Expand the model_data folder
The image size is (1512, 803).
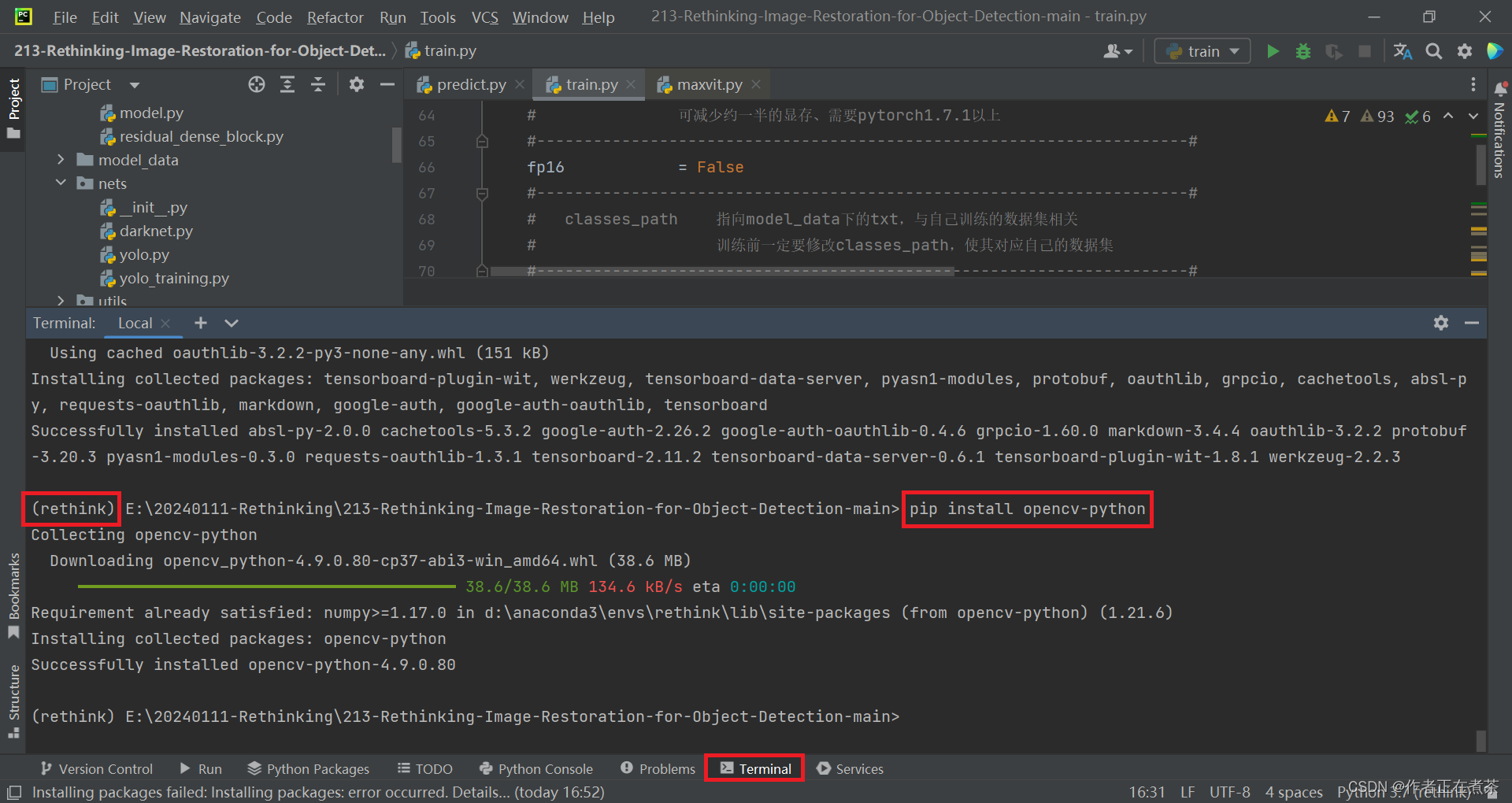pos(61,159)
